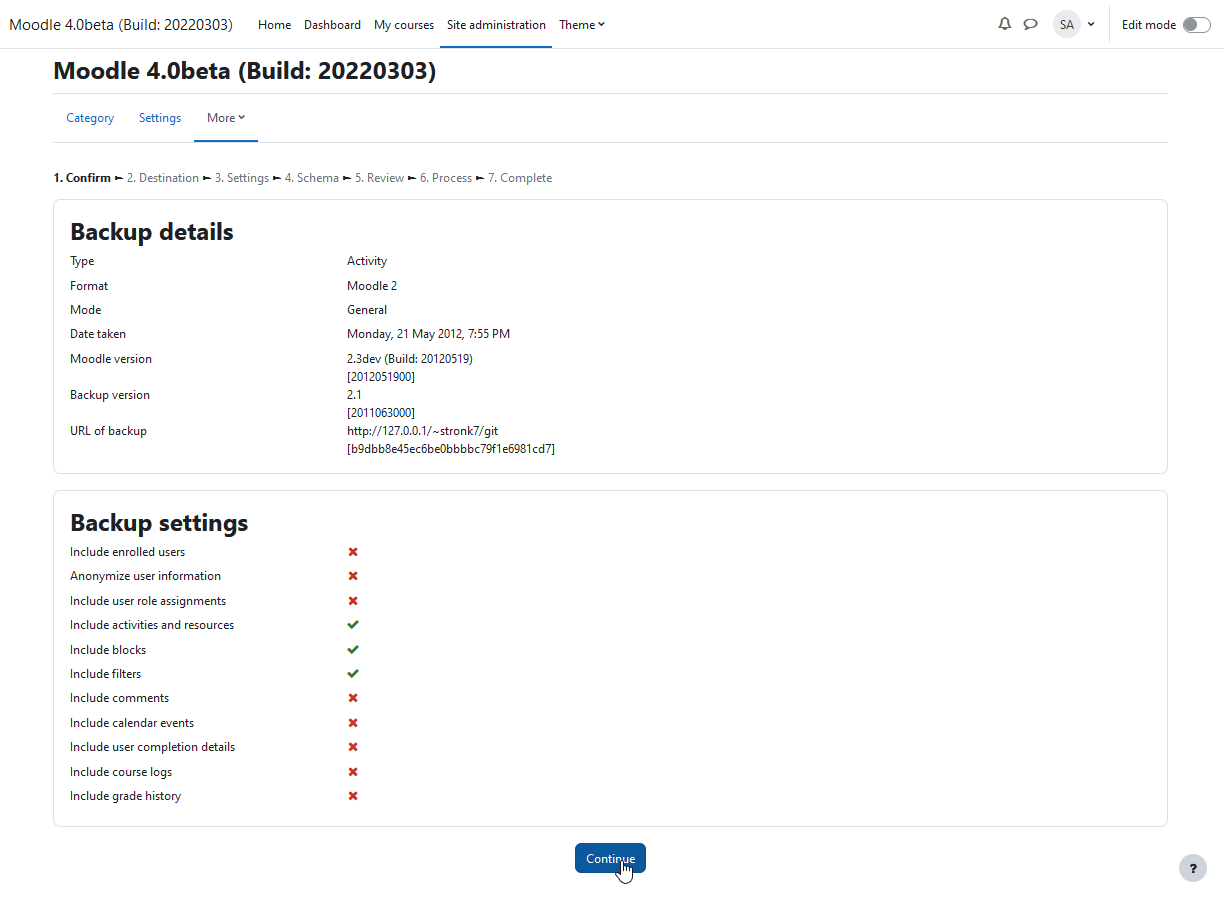Click the Continue button
1224x898 pixels.
[x=610, y=858]
